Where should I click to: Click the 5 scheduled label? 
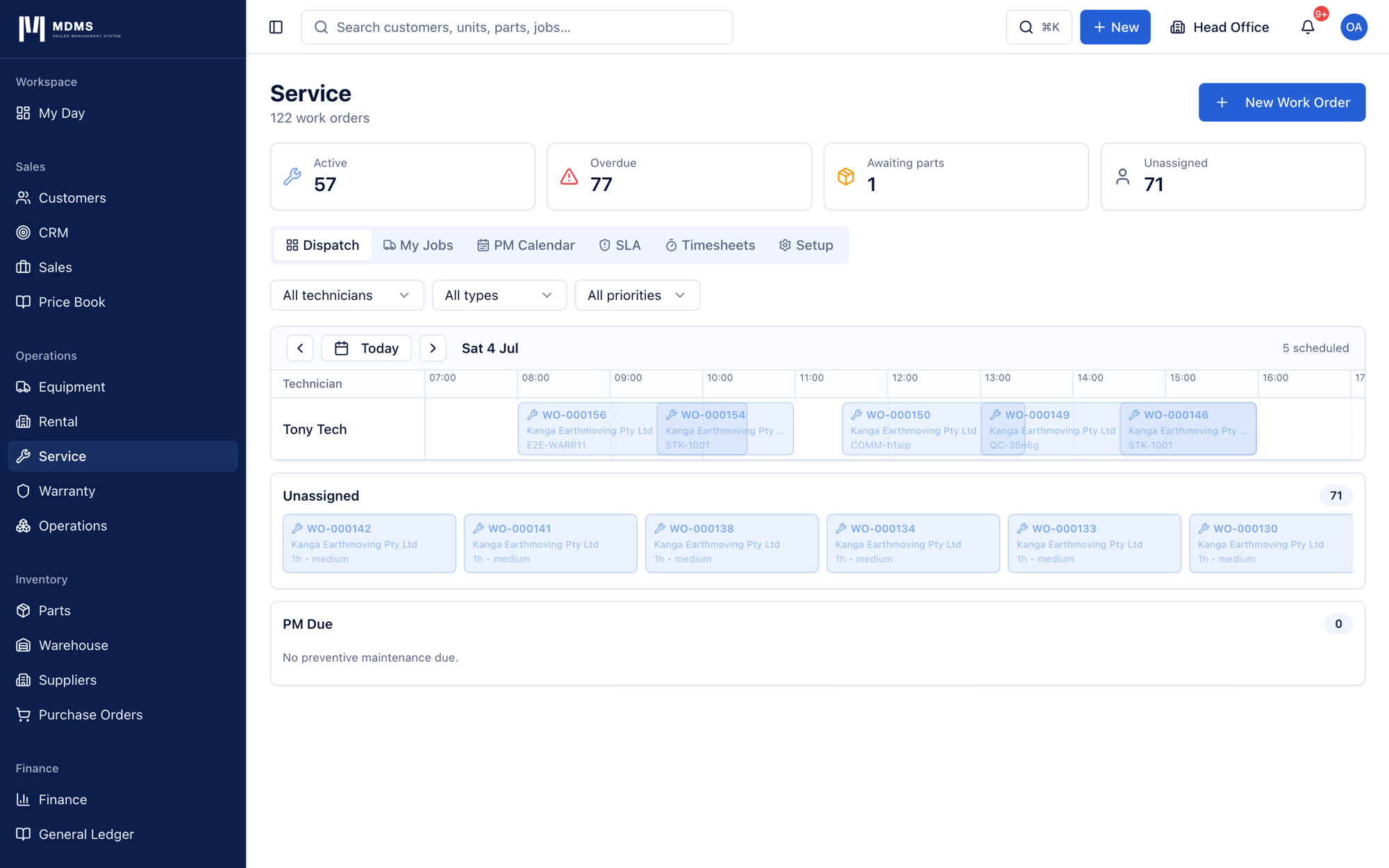(x=1315, y=348)
